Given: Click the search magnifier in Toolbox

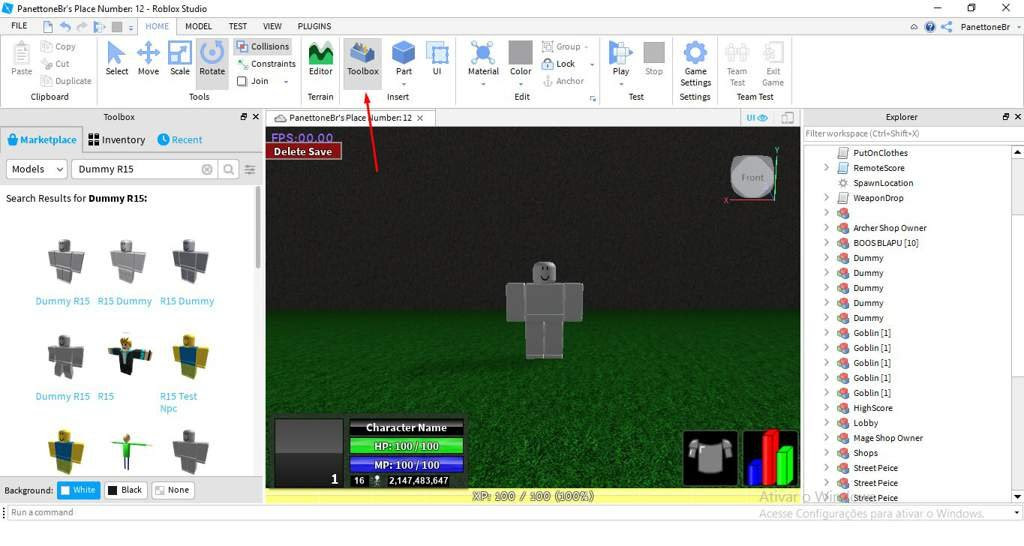Looking at the screenshot, I should 229,169.
